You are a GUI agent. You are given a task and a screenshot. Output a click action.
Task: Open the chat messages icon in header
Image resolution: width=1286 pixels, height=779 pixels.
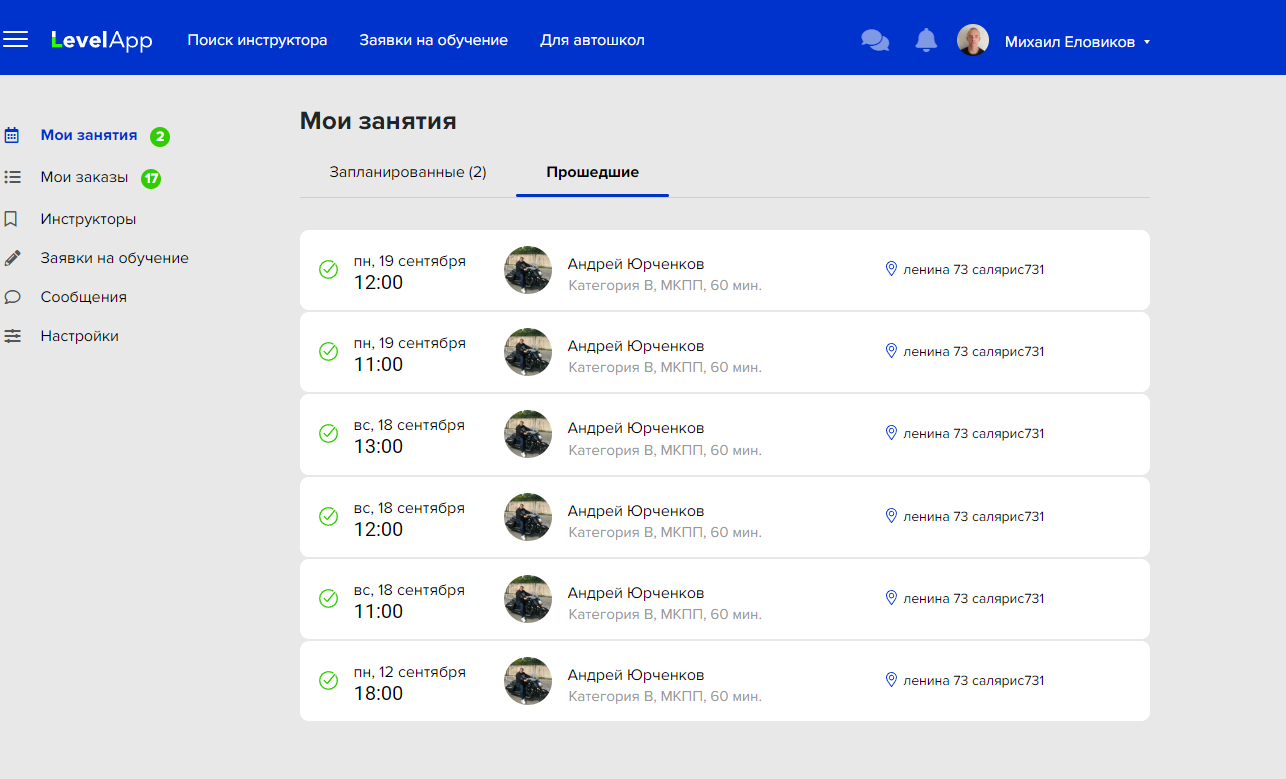click(875, 41)
